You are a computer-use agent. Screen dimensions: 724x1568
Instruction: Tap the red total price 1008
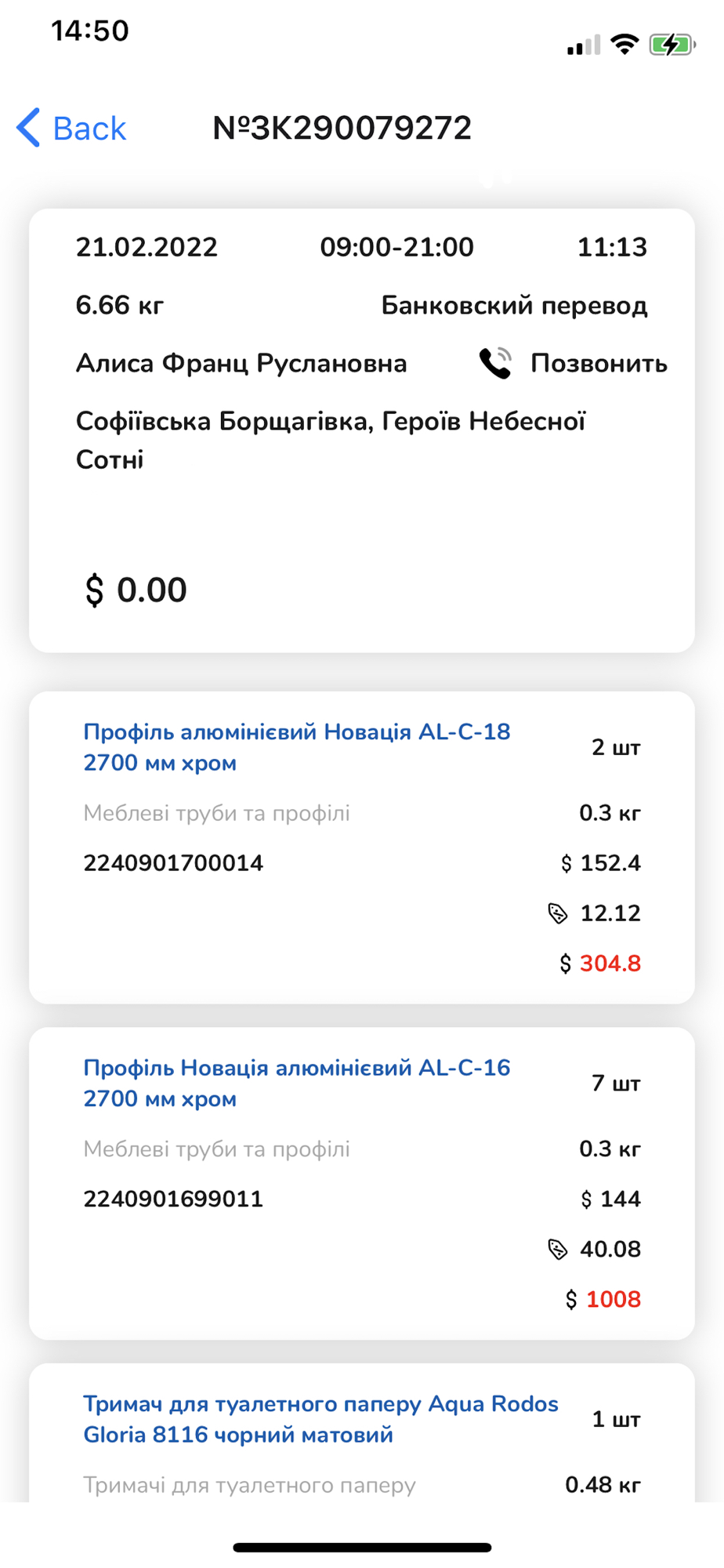613,1299
